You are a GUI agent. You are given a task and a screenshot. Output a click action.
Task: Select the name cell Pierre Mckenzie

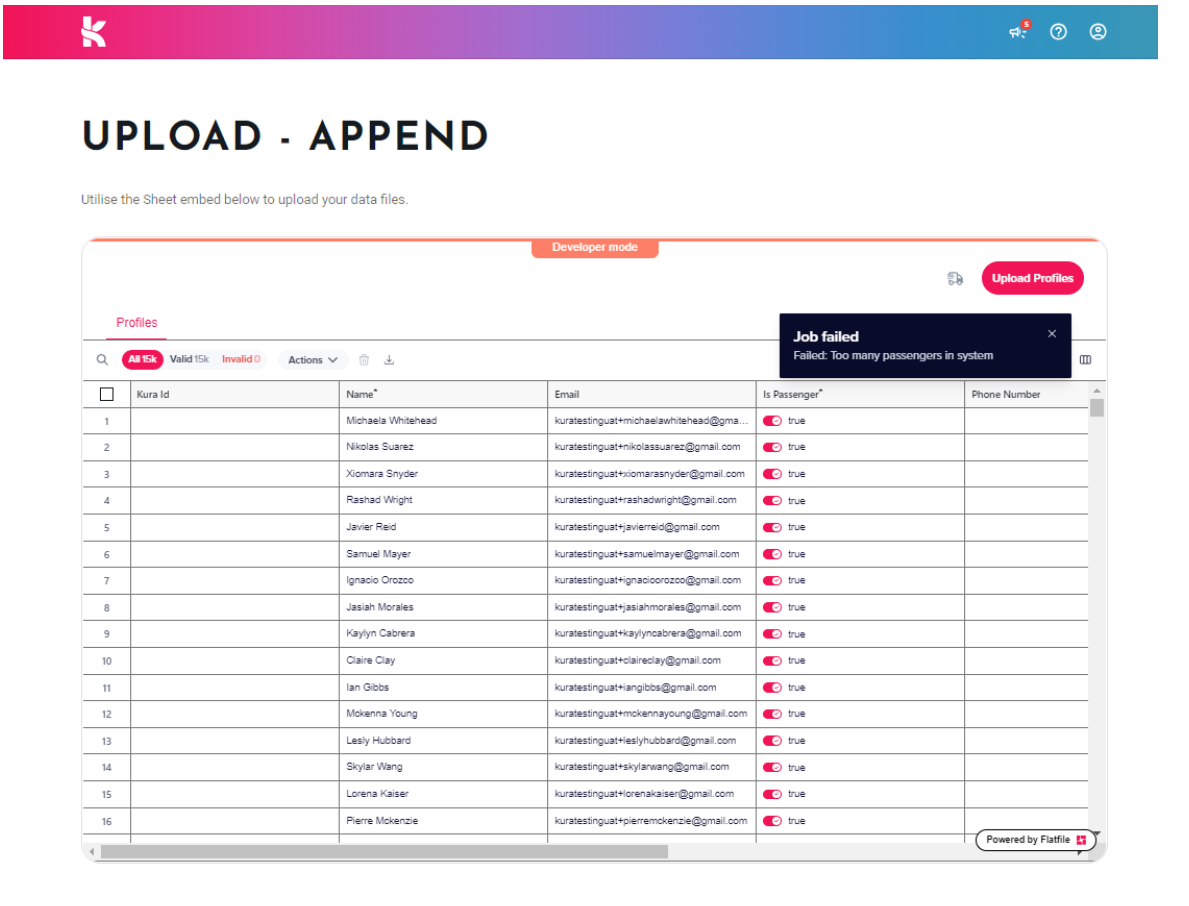pos(443,821)
